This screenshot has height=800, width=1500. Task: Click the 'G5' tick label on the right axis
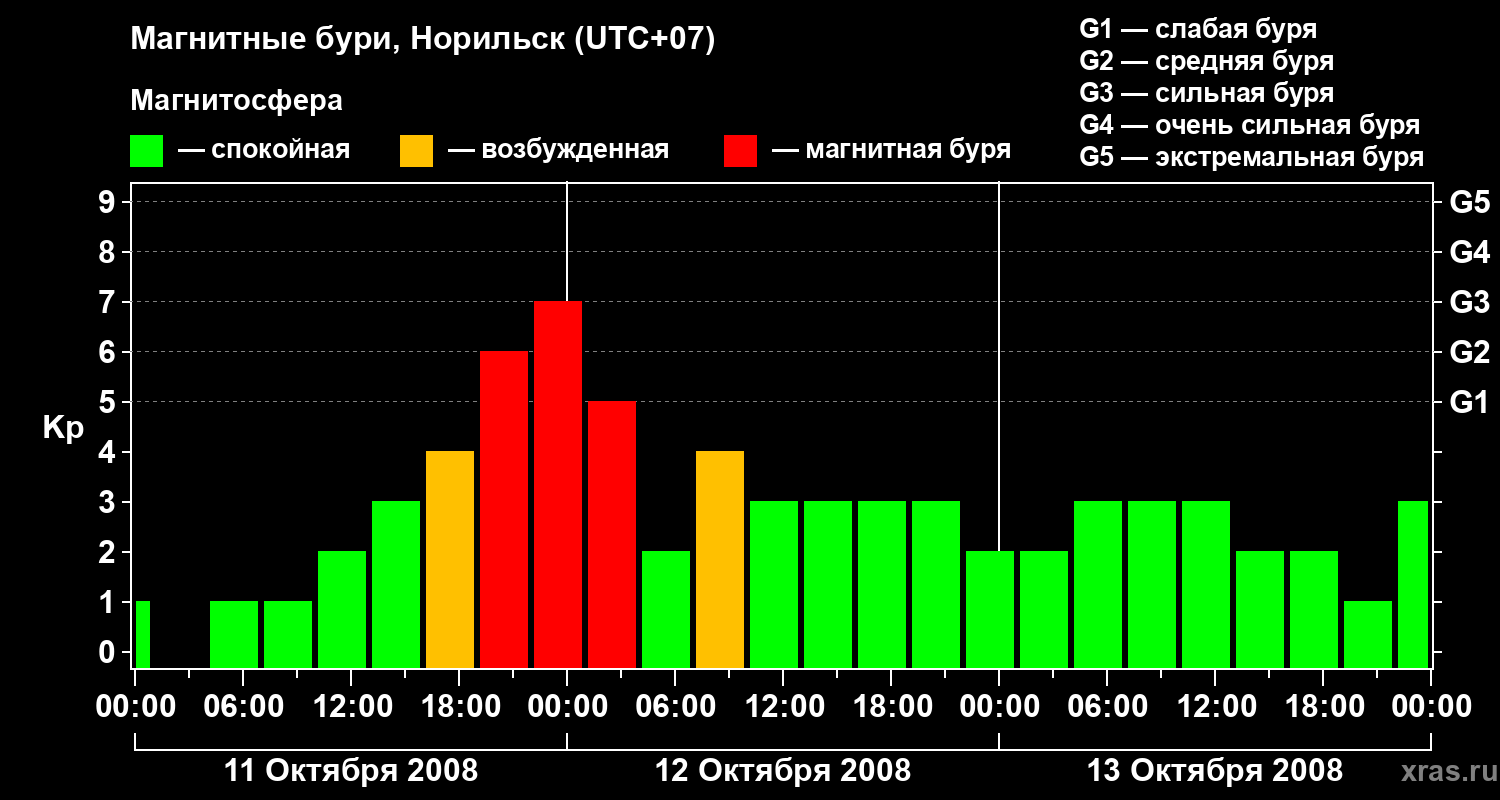coord(1469,203)
